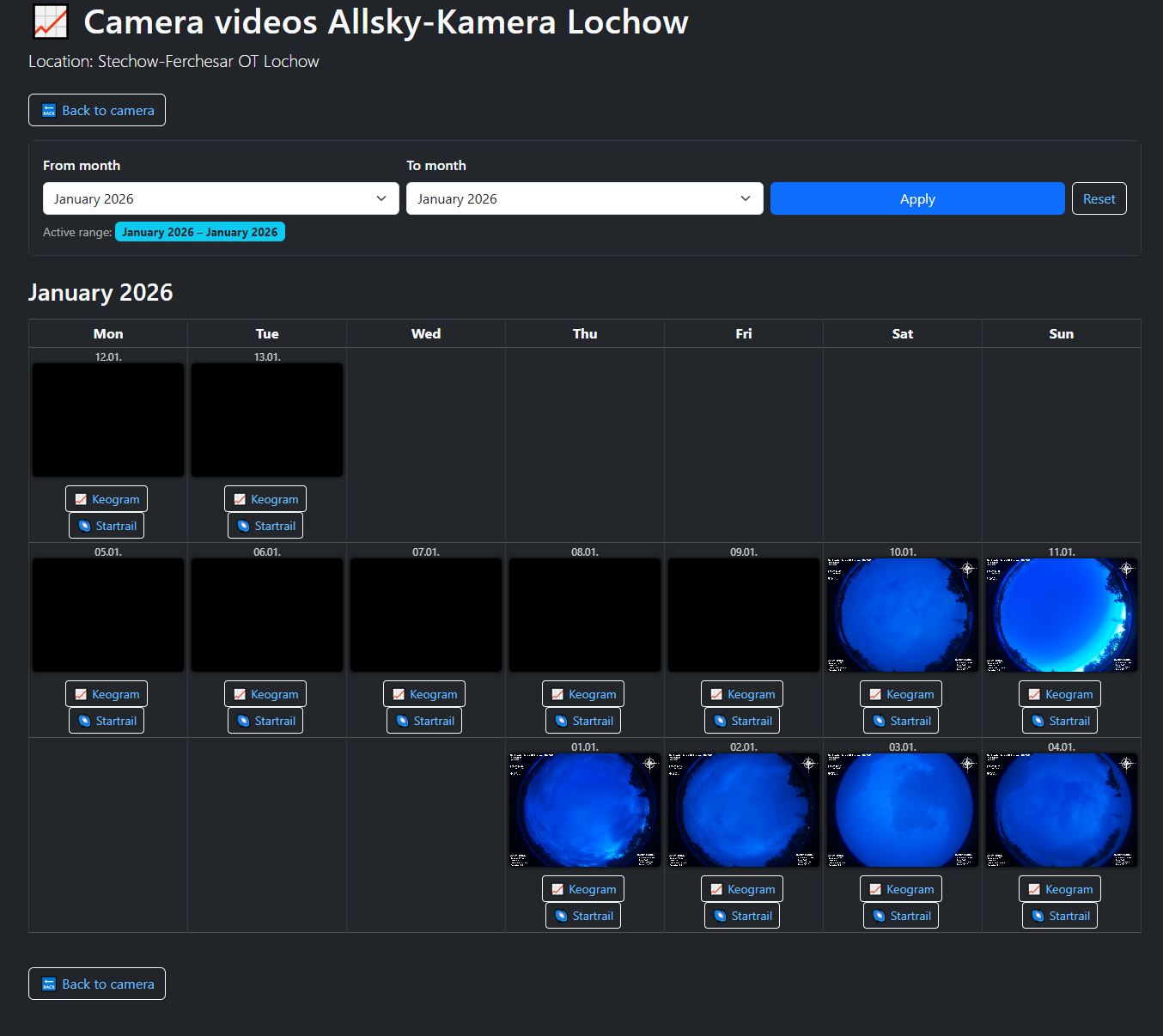Click the camera icon in the top Back to camera button

(x=47, y=110)
